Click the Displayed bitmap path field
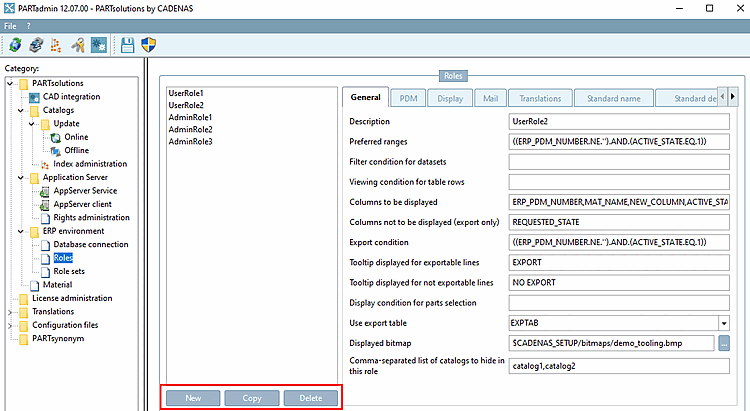750x411 pixels. tap(611, 343)
